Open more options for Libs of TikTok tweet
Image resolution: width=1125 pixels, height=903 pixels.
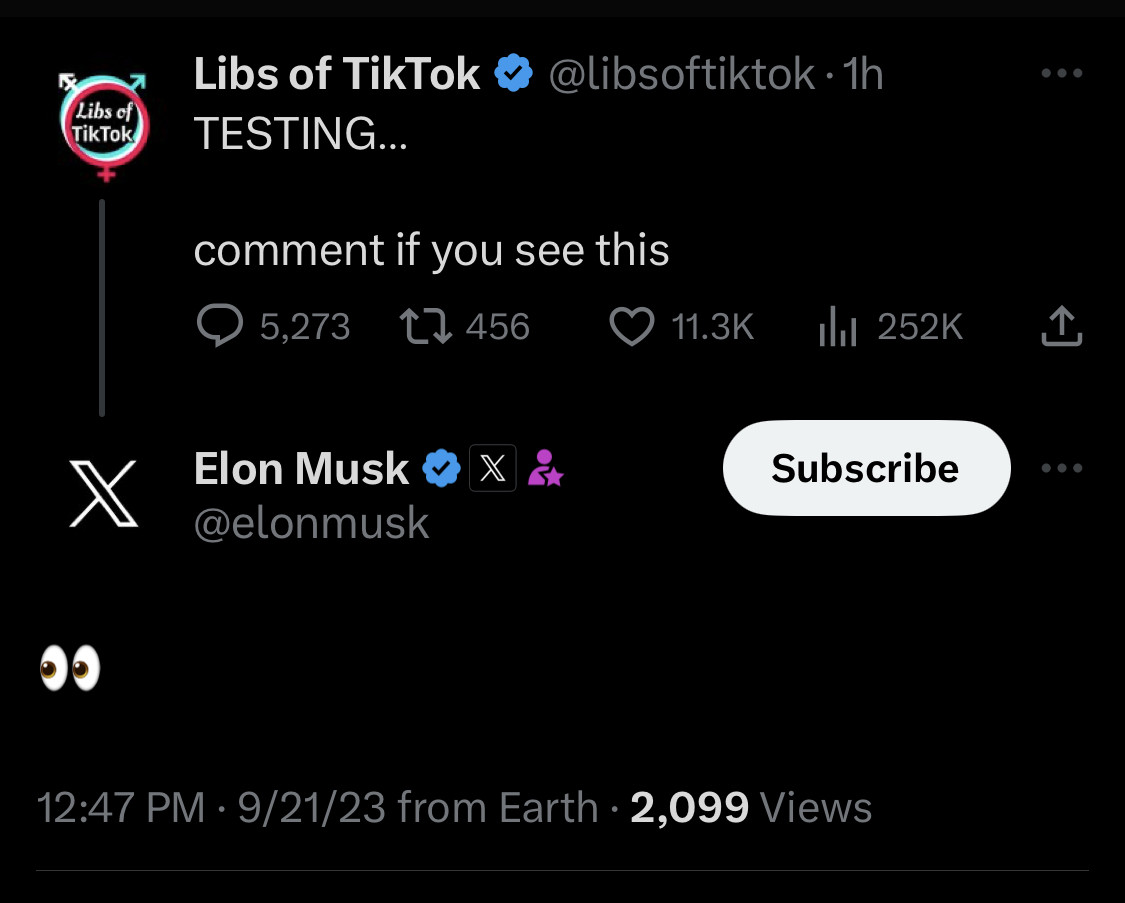(1061, 73)
